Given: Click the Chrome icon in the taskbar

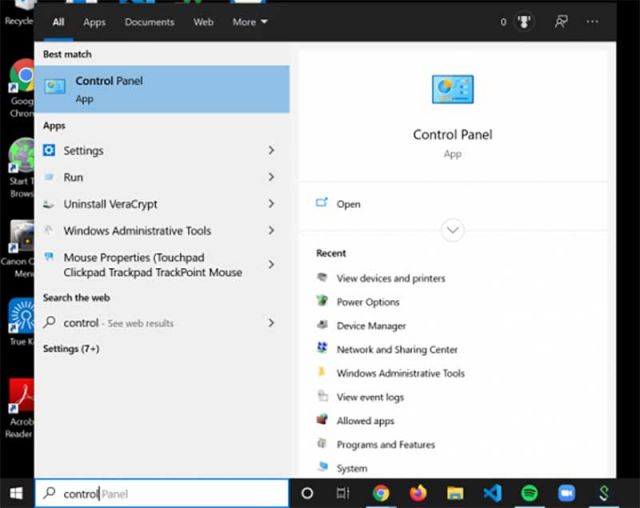Looking at the screenshot, I should coord(381,493).
